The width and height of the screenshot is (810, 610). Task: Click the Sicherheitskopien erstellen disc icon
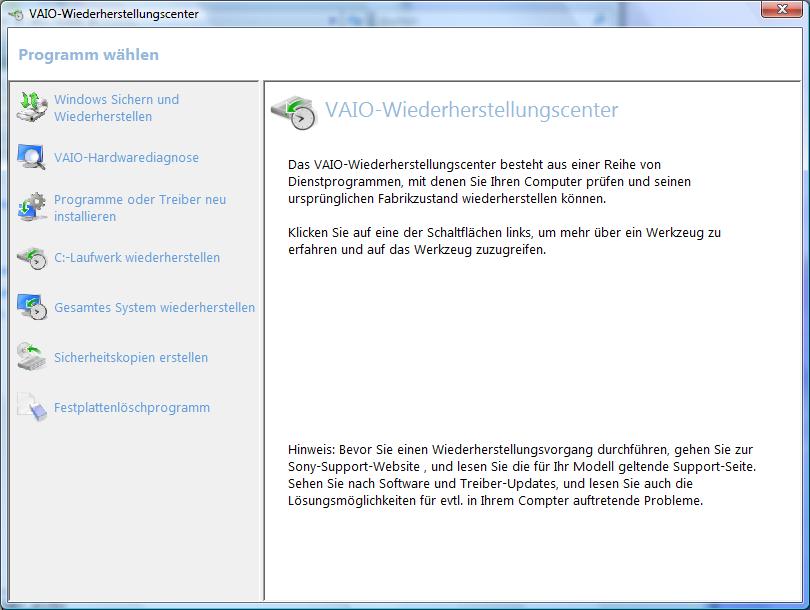tap(32, 356)
